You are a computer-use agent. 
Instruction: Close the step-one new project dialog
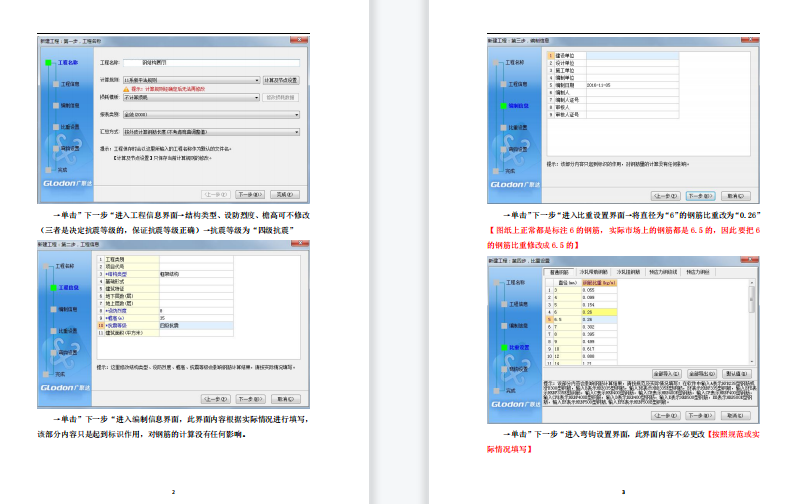(x=299, y=40)
